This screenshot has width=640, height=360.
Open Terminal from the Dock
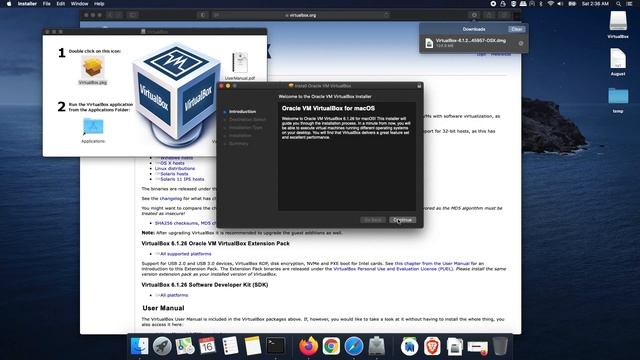click(x=276, y=346)
